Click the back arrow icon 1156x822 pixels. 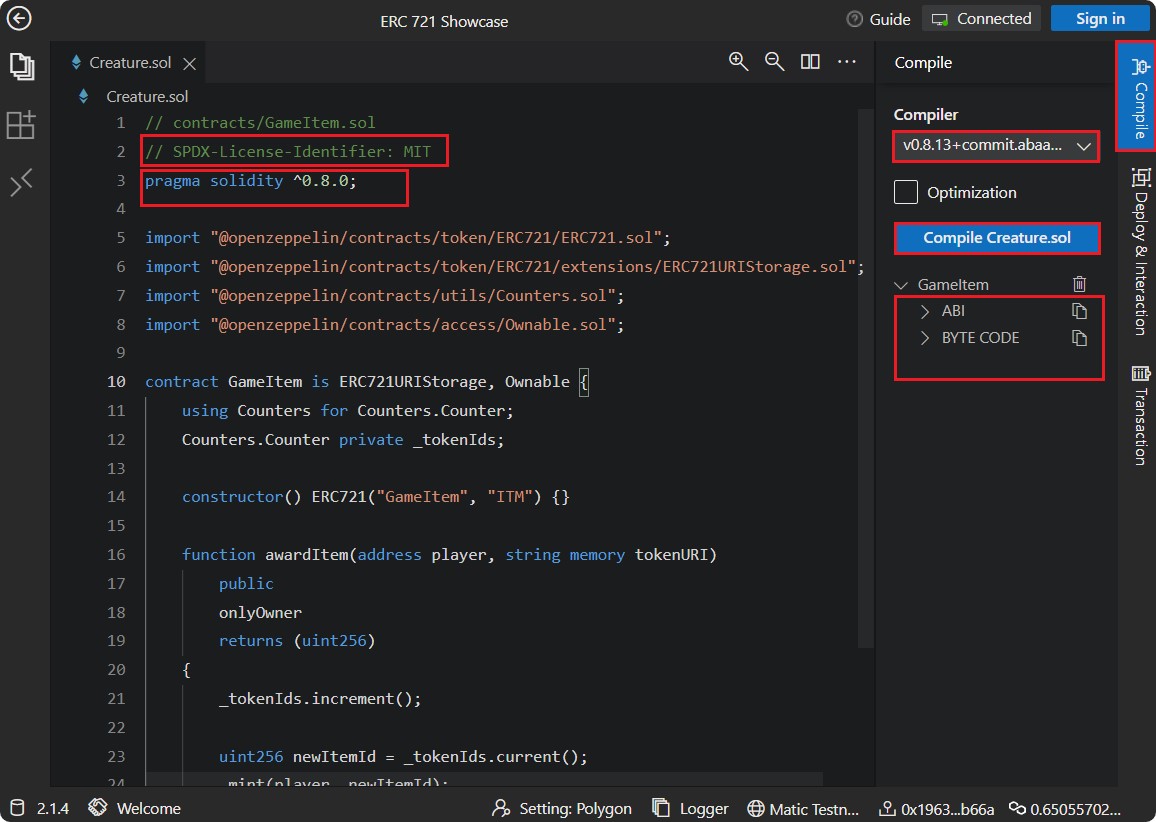(19, 19)
